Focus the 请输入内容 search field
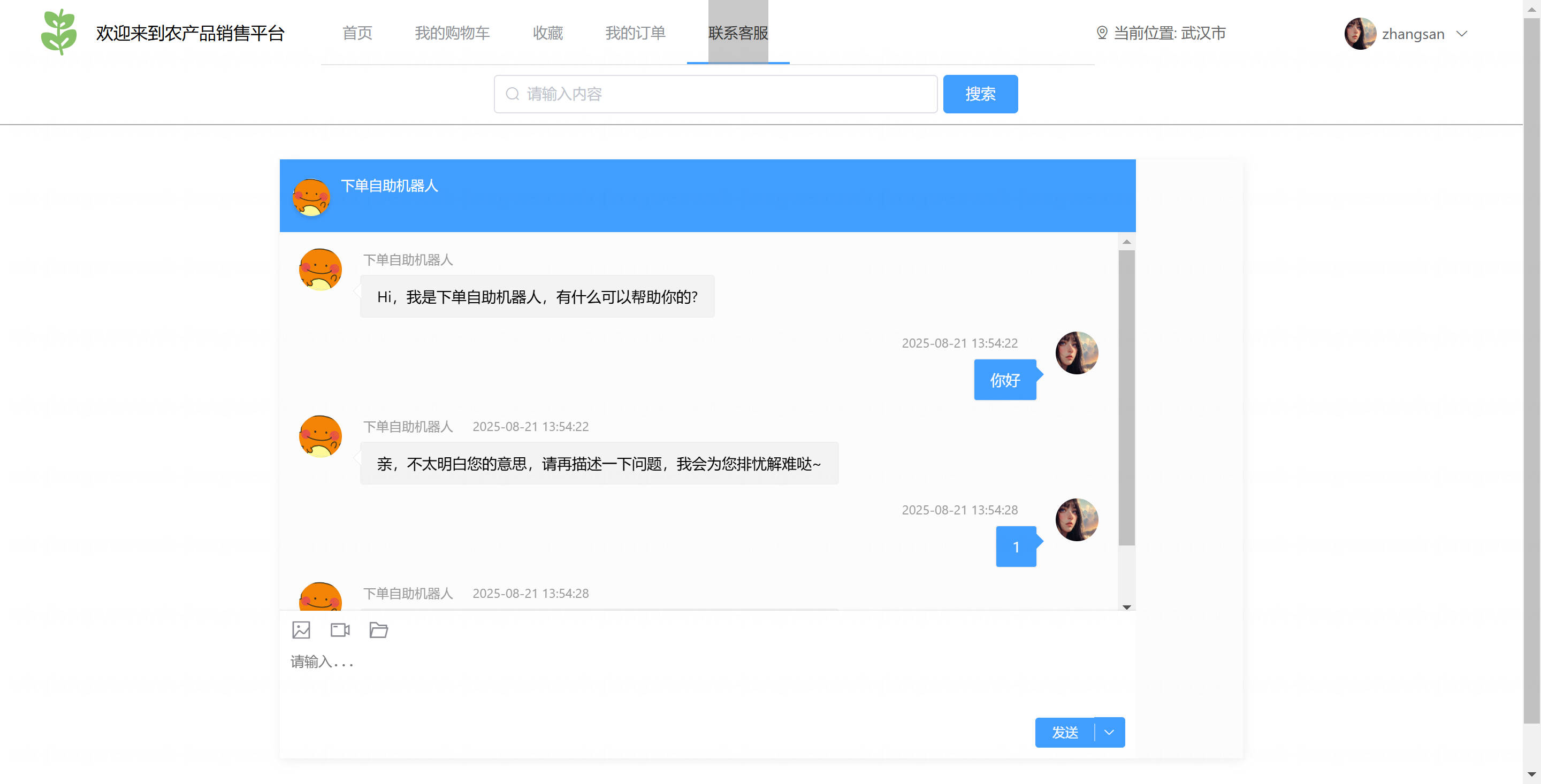 click(x=715, y=94)
